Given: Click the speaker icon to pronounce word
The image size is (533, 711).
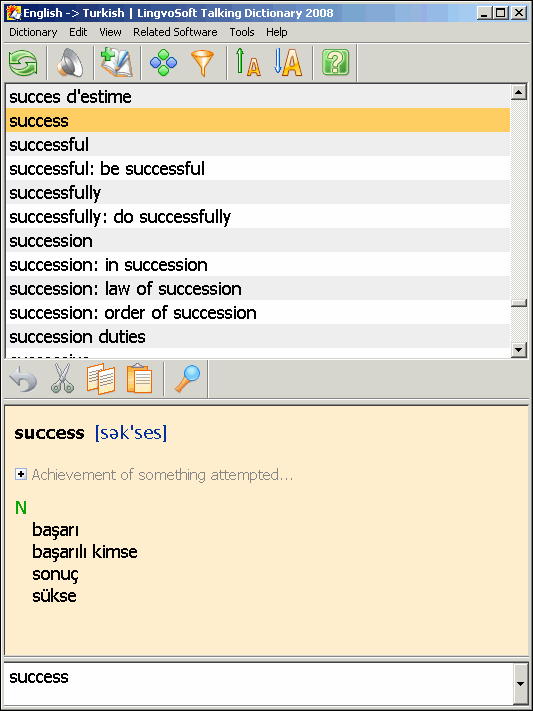Looking at the screenshot, I should (x=70, y=63).
